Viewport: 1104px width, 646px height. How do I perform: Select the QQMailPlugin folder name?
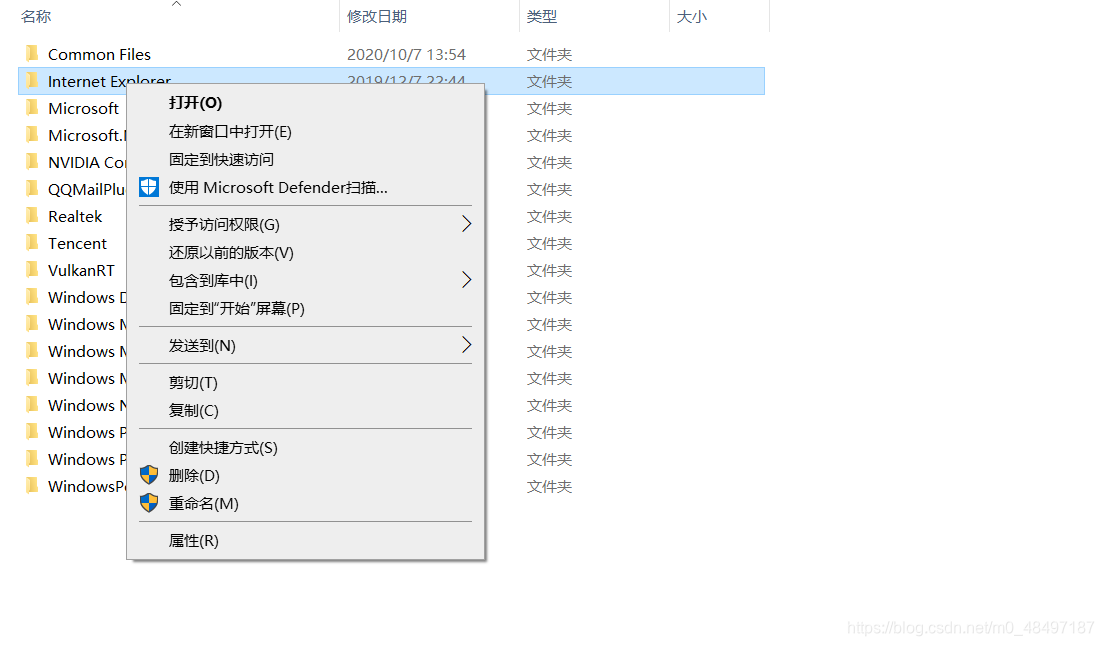[86, 189]
